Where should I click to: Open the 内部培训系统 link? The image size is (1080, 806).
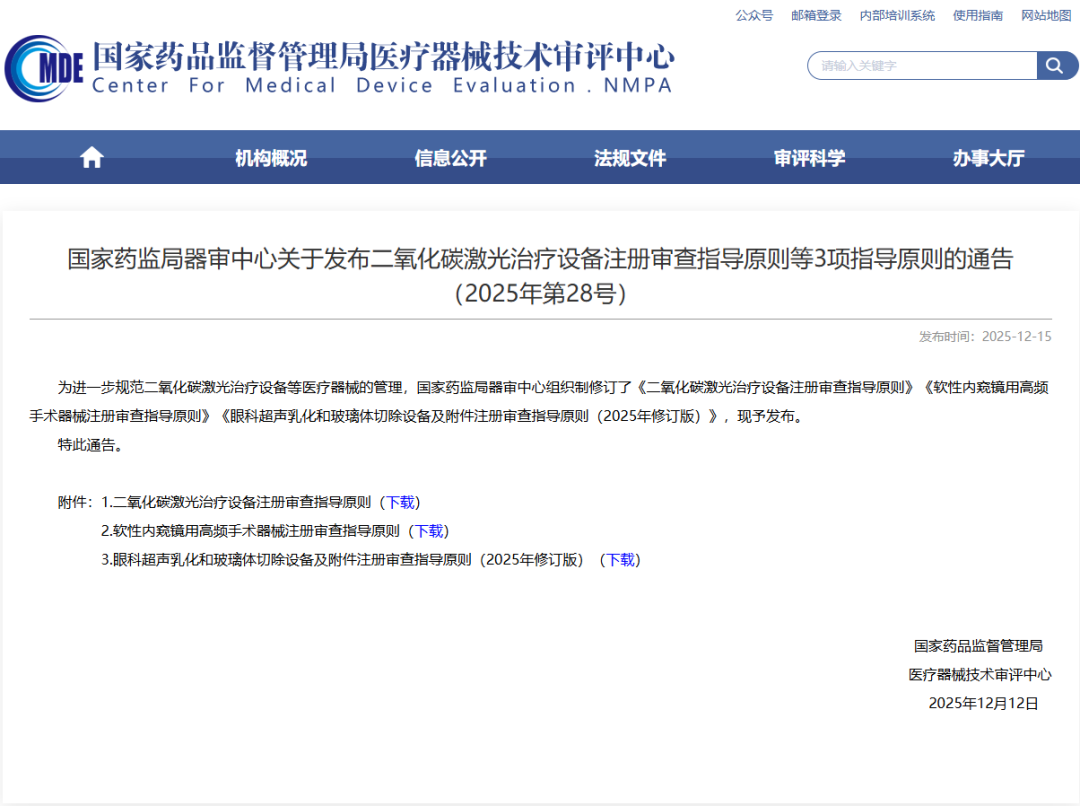(x=897, y=15)
